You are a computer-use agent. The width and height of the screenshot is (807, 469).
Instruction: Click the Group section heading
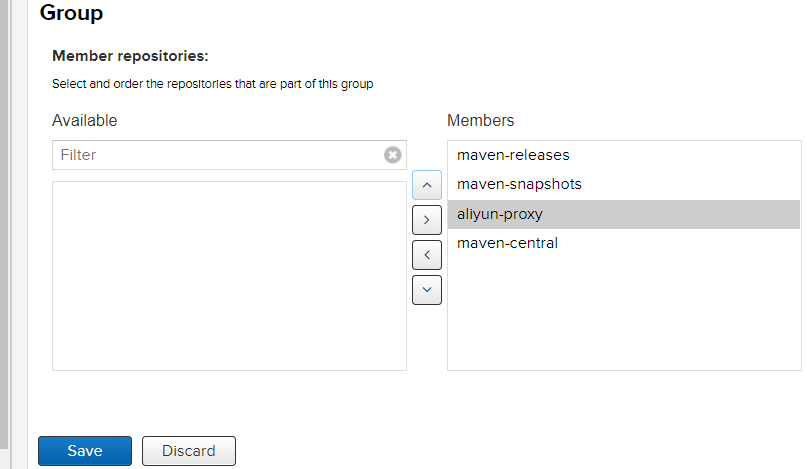point(71,14)
